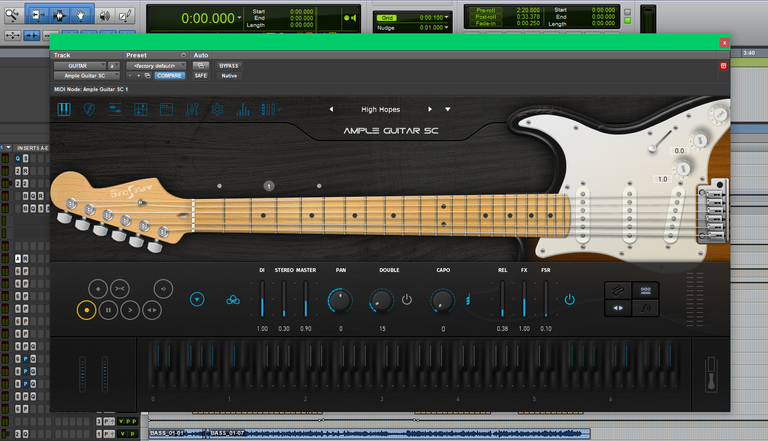Click the CAPO knob

tap(443, 300)
